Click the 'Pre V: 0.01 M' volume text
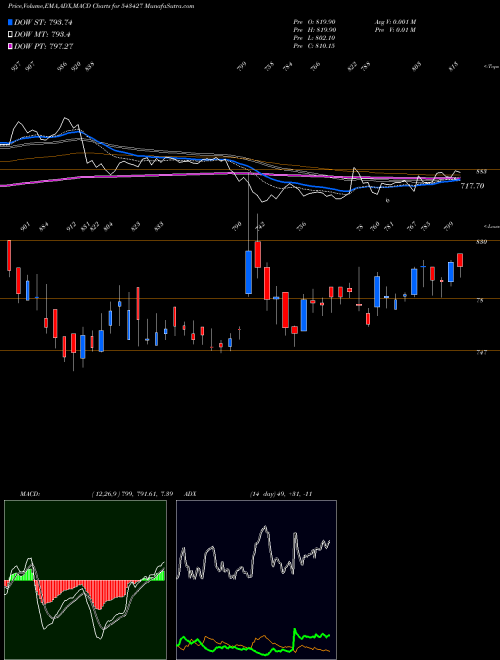The height and width of the screenshot is (660, 500). tap(395, 30)
